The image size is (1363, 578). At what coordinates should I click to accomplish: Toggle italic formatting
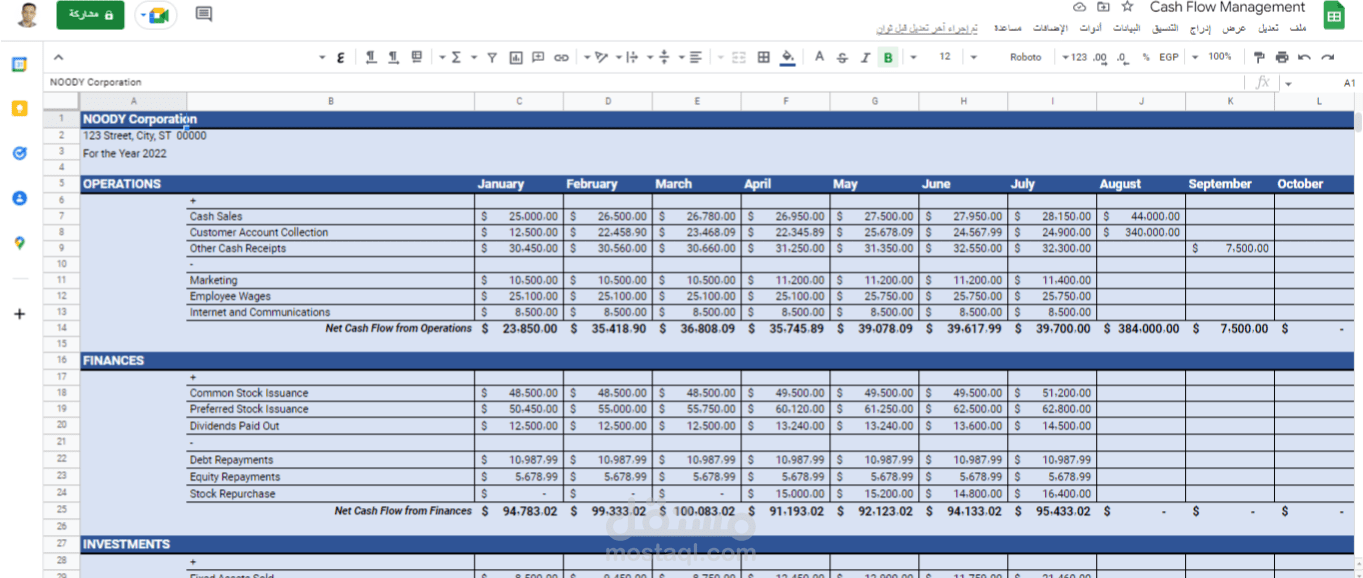[x=863, y=57]
